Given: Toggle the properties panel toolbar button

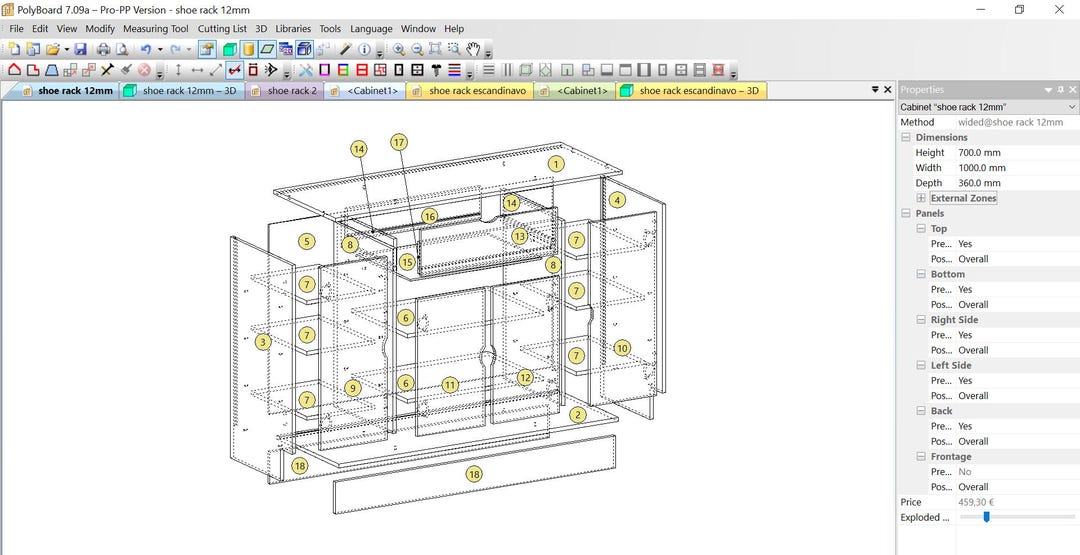Looking at the screenshot, I should (207, 49).
